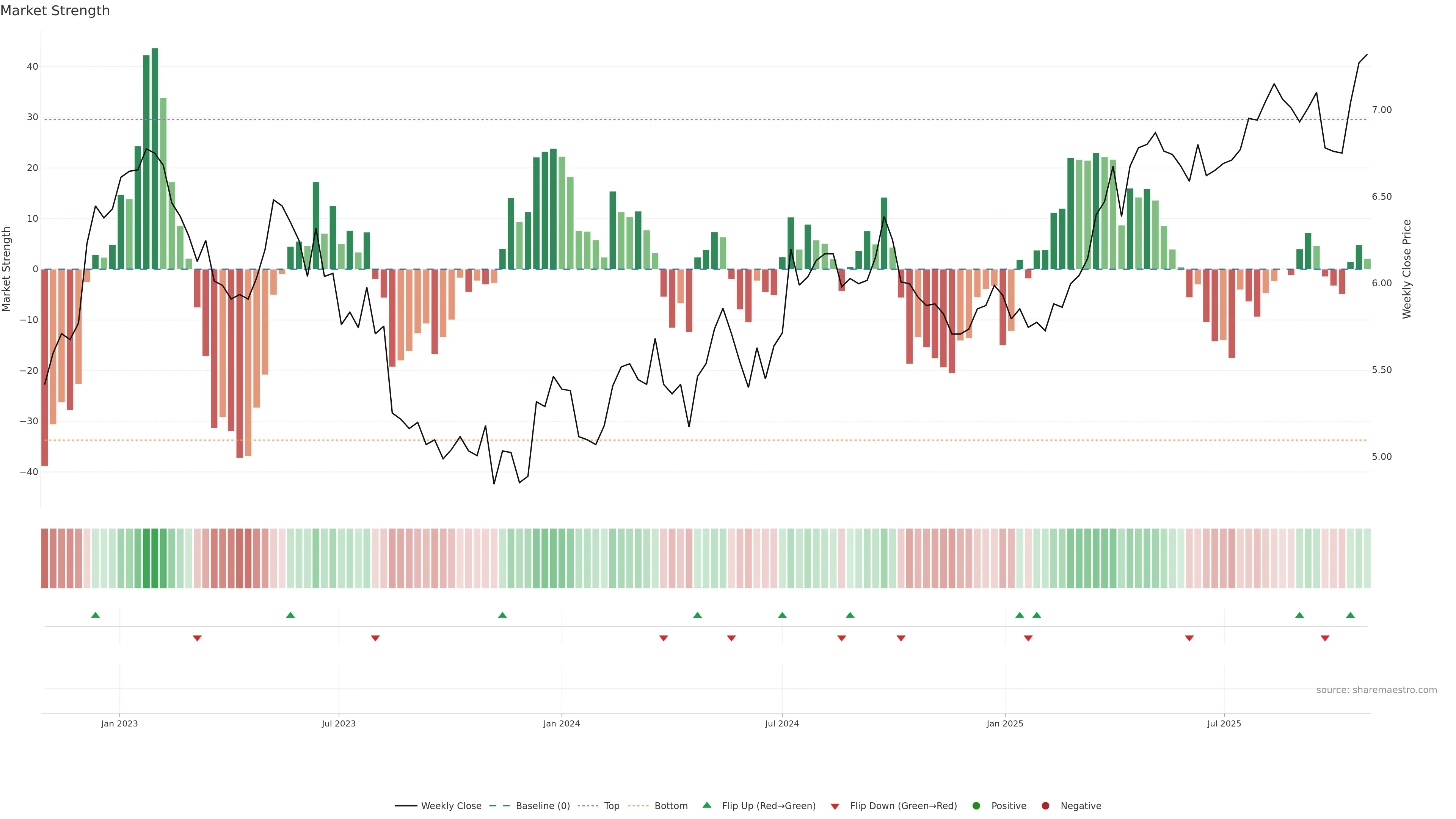
Task: Click the green Positive legend dot
Action: click(976, 806)
